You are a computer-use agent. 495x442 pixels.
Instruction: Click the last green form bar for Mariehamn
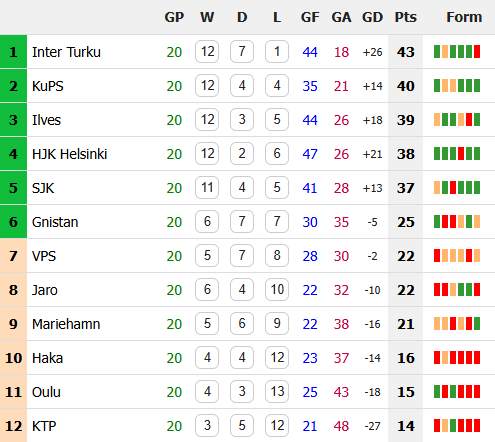pos(477,324)
